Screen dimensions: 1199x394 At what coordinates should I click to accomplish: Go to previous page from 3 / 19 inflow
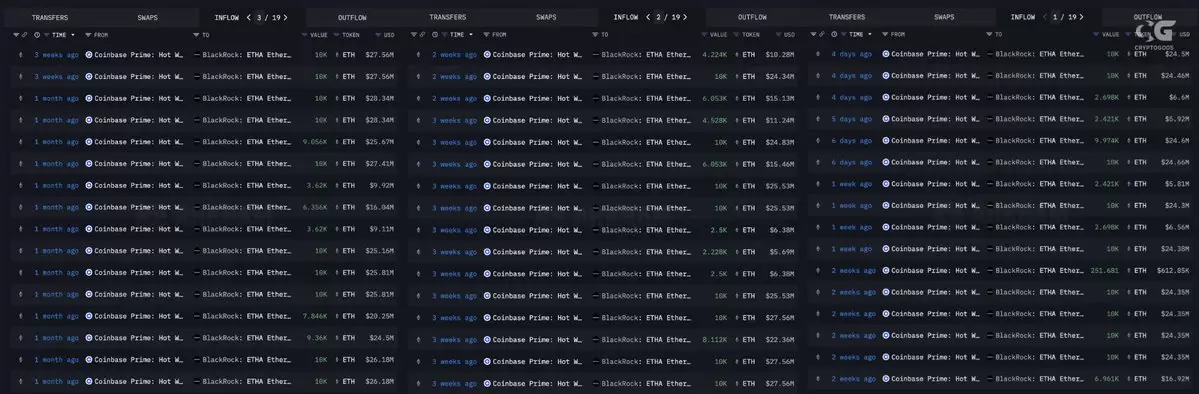point(249,18)
